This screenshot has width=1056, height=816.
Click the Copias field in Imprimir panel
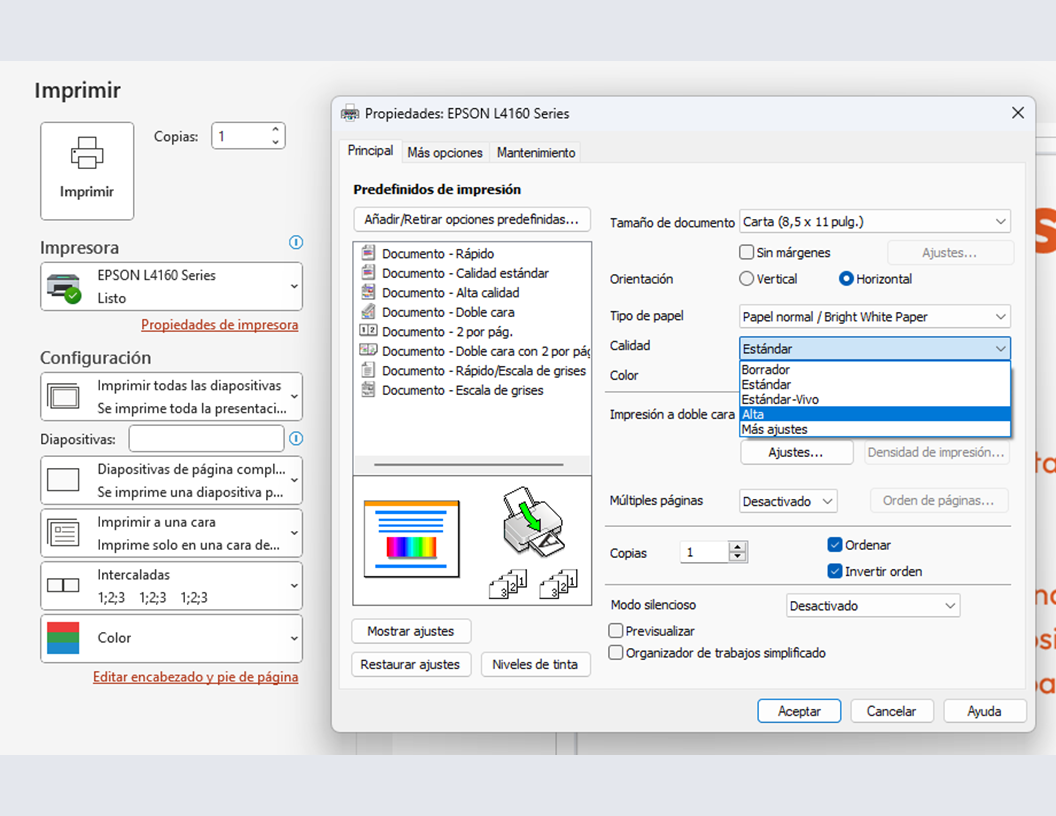click(248, 136)
